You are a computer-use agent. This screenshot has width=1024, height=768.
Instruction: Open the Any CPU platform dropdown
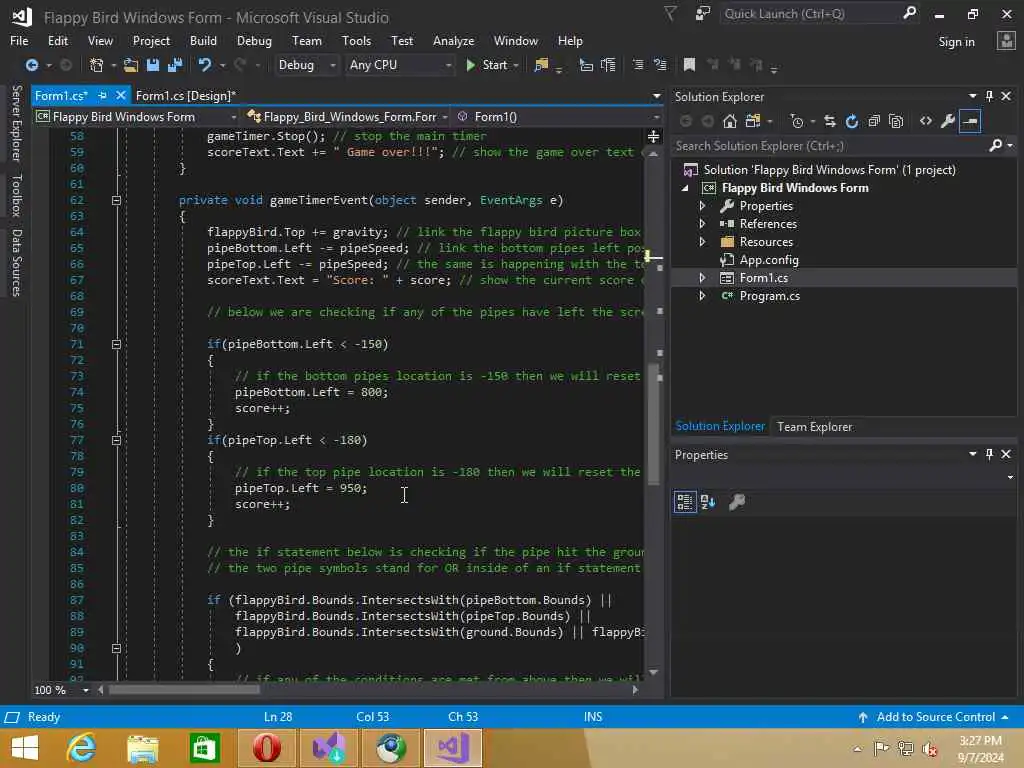click(x=399, y=65)
